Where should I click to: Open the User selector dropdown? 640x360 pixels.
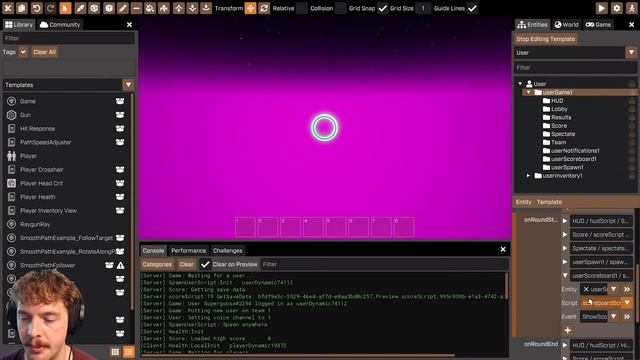[x=631, y=53]
